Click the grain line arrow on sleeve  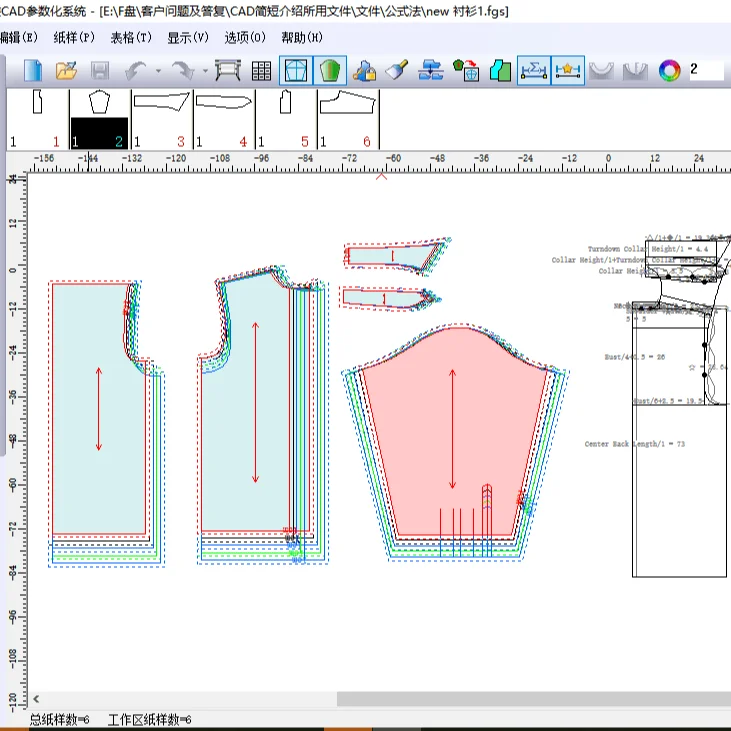tap(452, 429)
